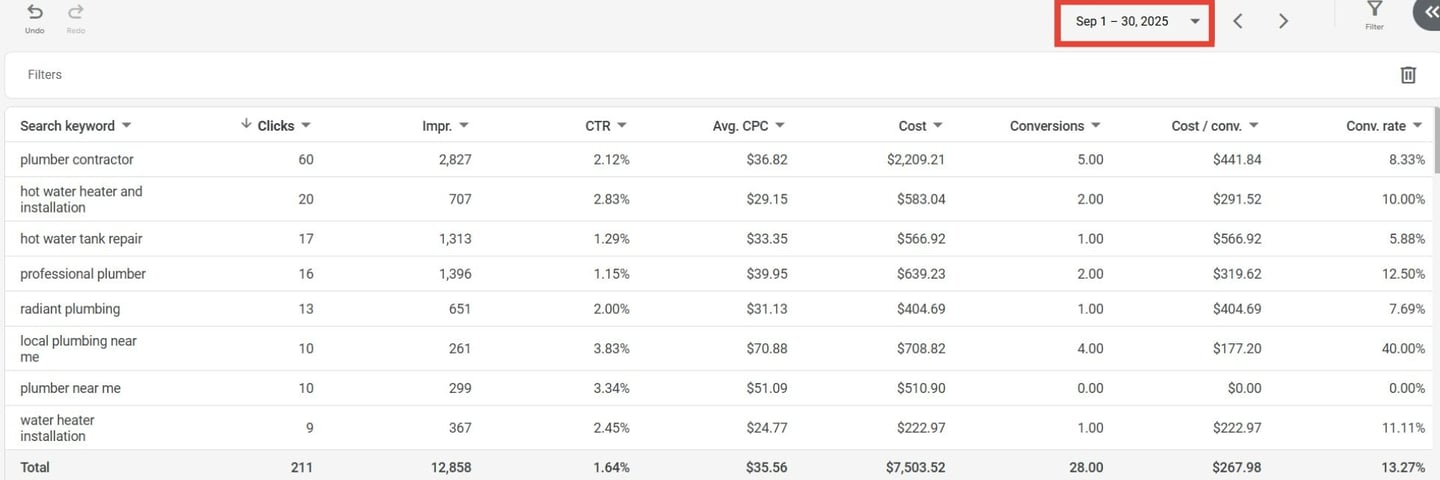Open the Avg. CPC column menu
This screenshot has height=480, width=1440.
point(780,126)
